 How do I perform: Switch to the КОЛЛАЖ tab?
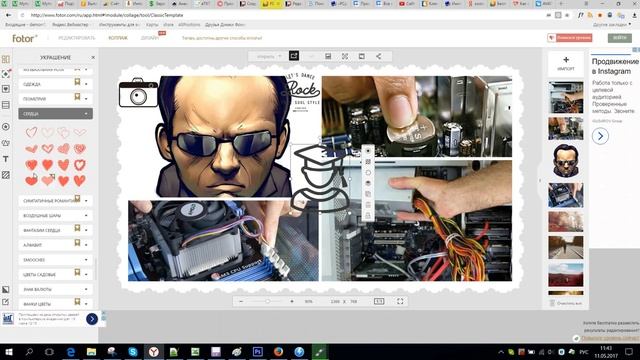coord(118,38)
